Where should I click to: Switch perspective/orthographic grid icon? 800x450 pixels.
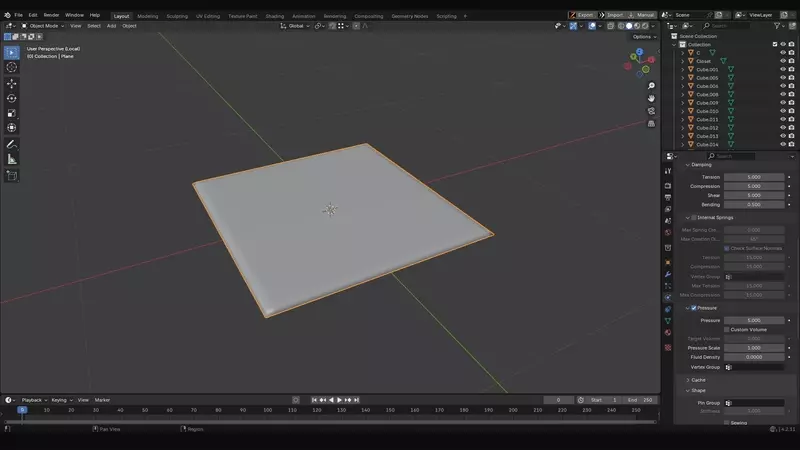651,124
